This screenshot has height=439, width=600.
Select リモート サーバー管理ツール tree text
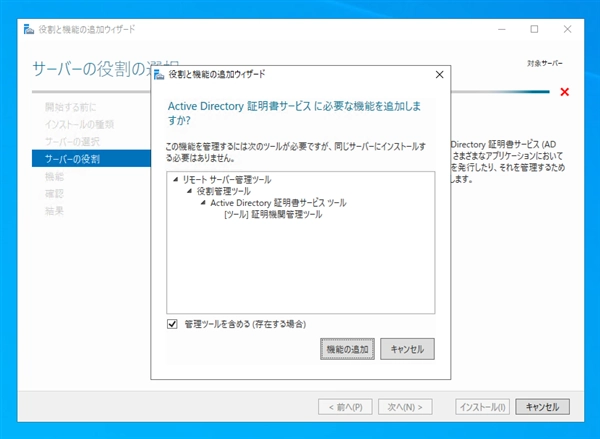[x=227, y=180]
